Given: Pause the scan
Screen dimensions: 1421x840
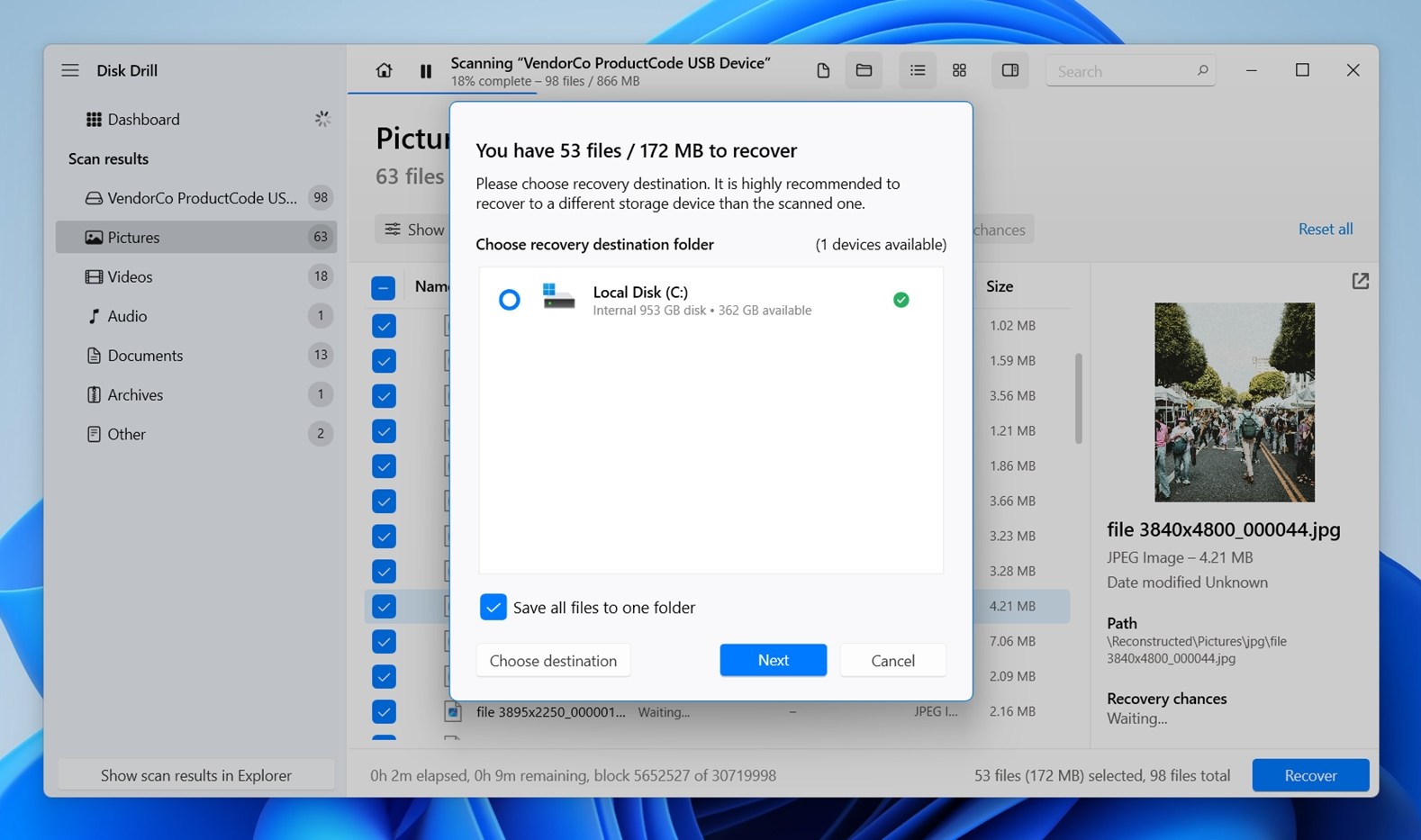Looking at the screenshot, I should tap(426, 71).
